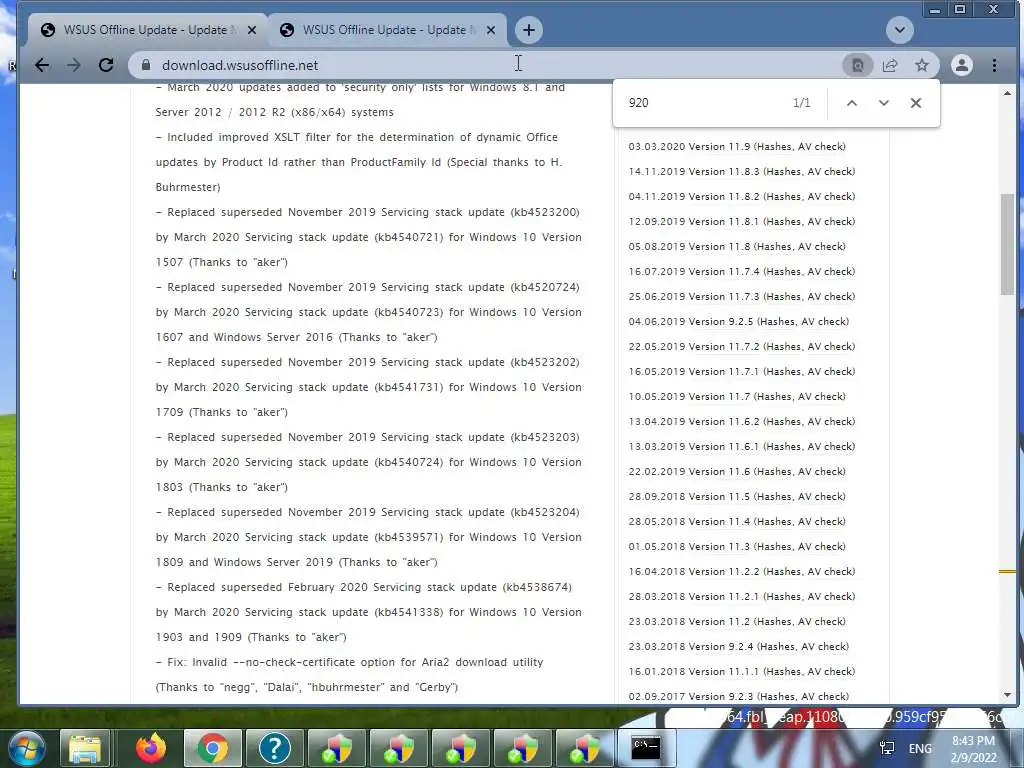Share this page via share icon

click(x=889, y=65)
